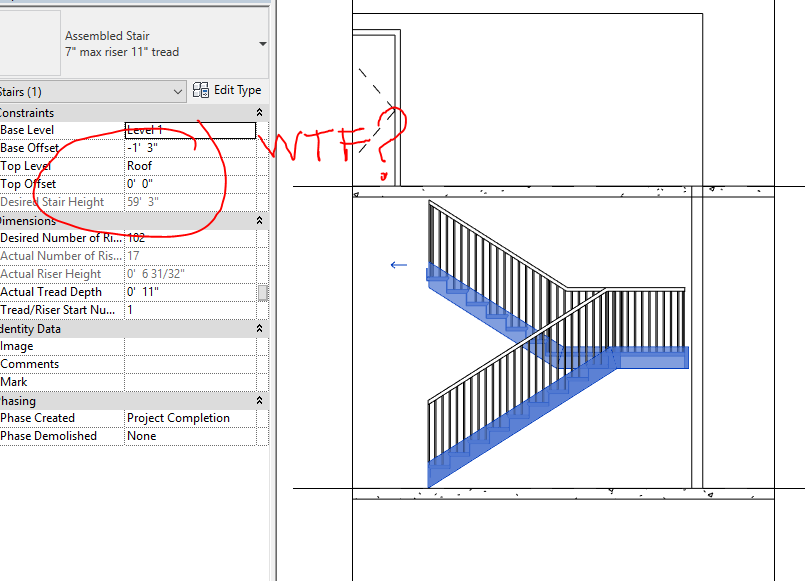Collapse the Dimensions section
The image size is (805, 581).
[x=258, y=220]
